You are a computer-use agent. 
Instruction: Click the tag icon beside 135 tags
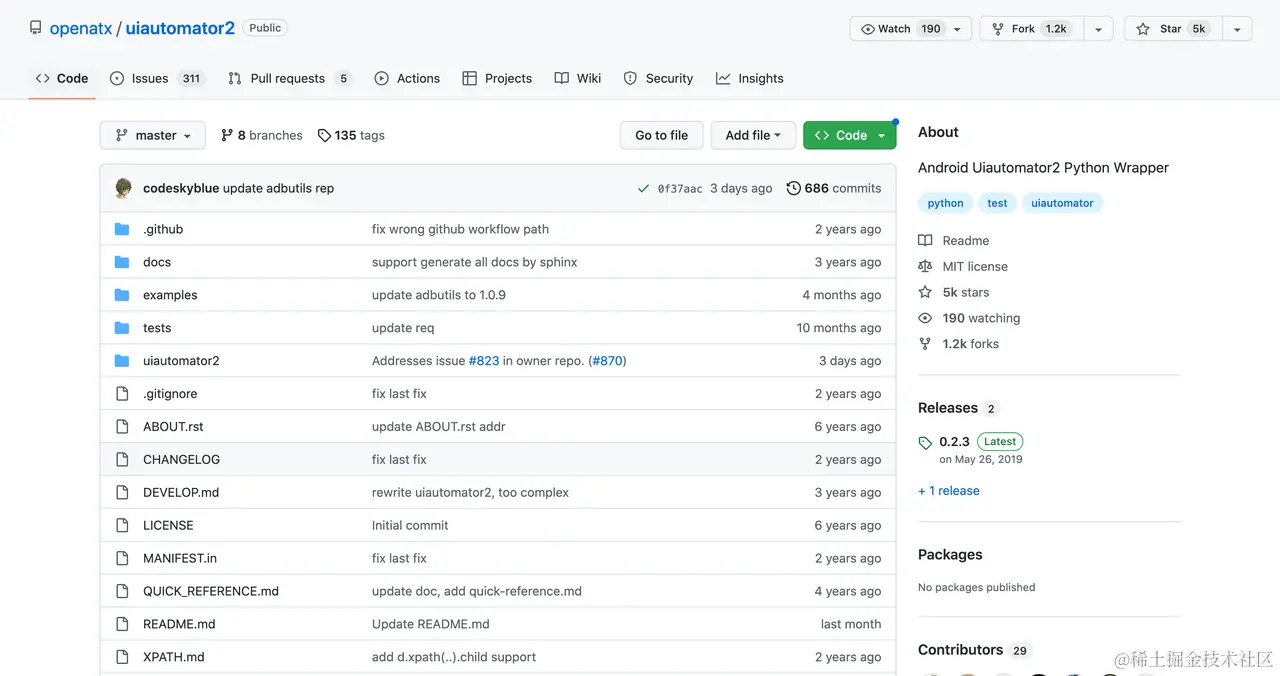click(x=324, y=135)
